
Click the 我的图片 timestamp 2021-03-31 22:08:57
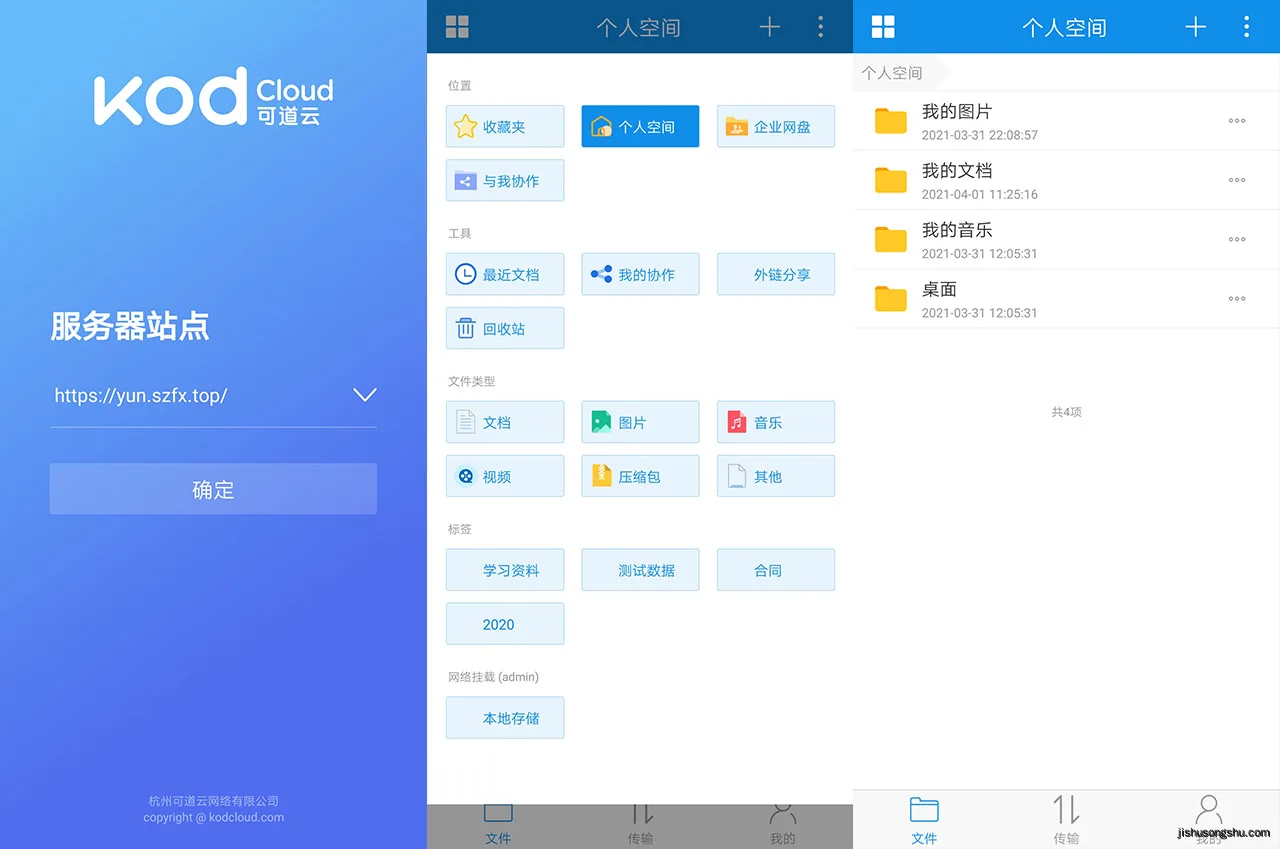pos(980,135)
